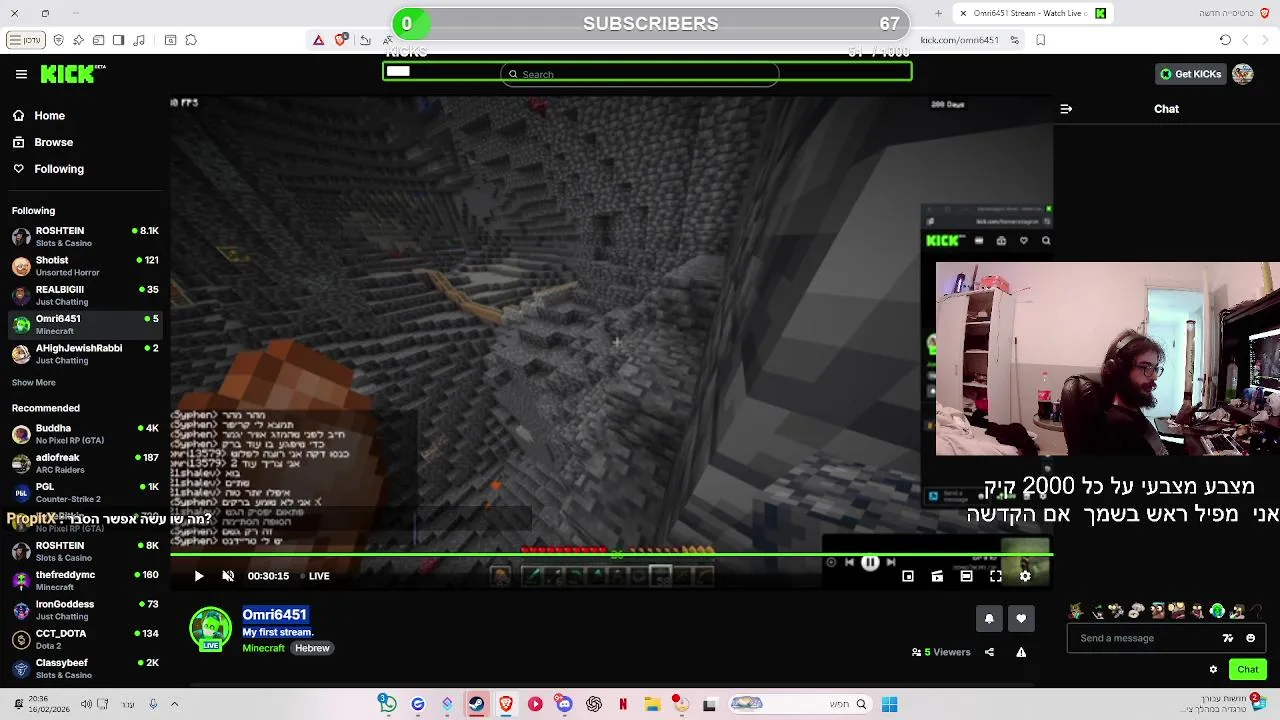Open AHighJewishRabbi channel
The image size is (1280, 720).
pos(85,354)
